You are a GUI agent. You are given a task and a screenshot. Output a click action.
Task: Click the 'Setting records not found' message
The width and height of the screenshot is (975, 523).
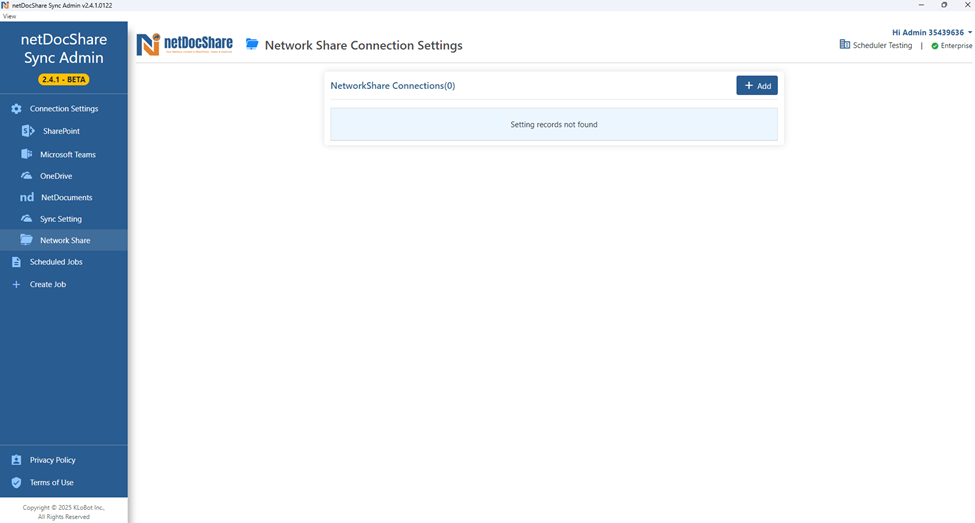(x=553, y=124)
